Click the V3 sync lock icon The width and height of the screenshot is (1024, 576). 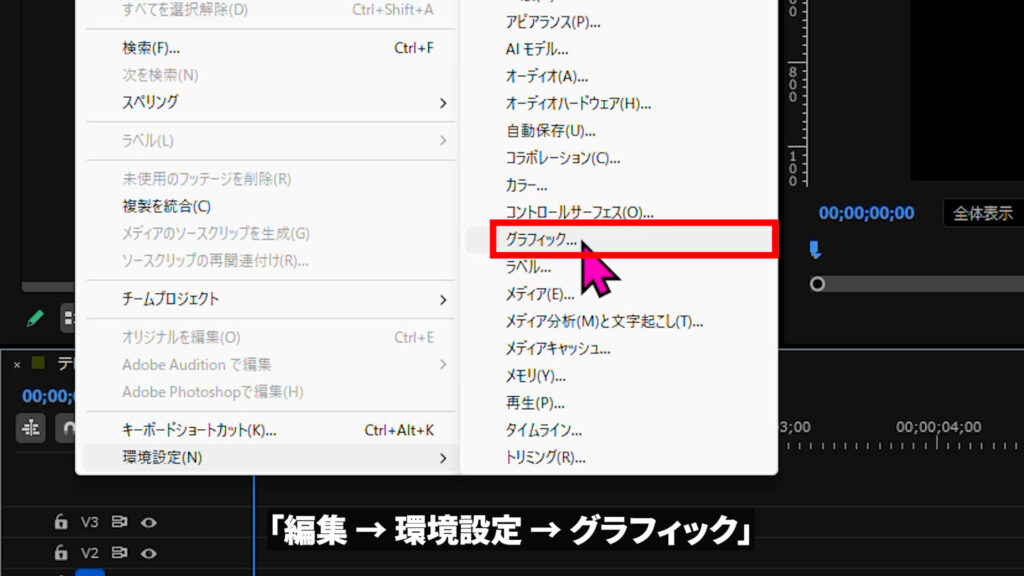coord(119,522)
